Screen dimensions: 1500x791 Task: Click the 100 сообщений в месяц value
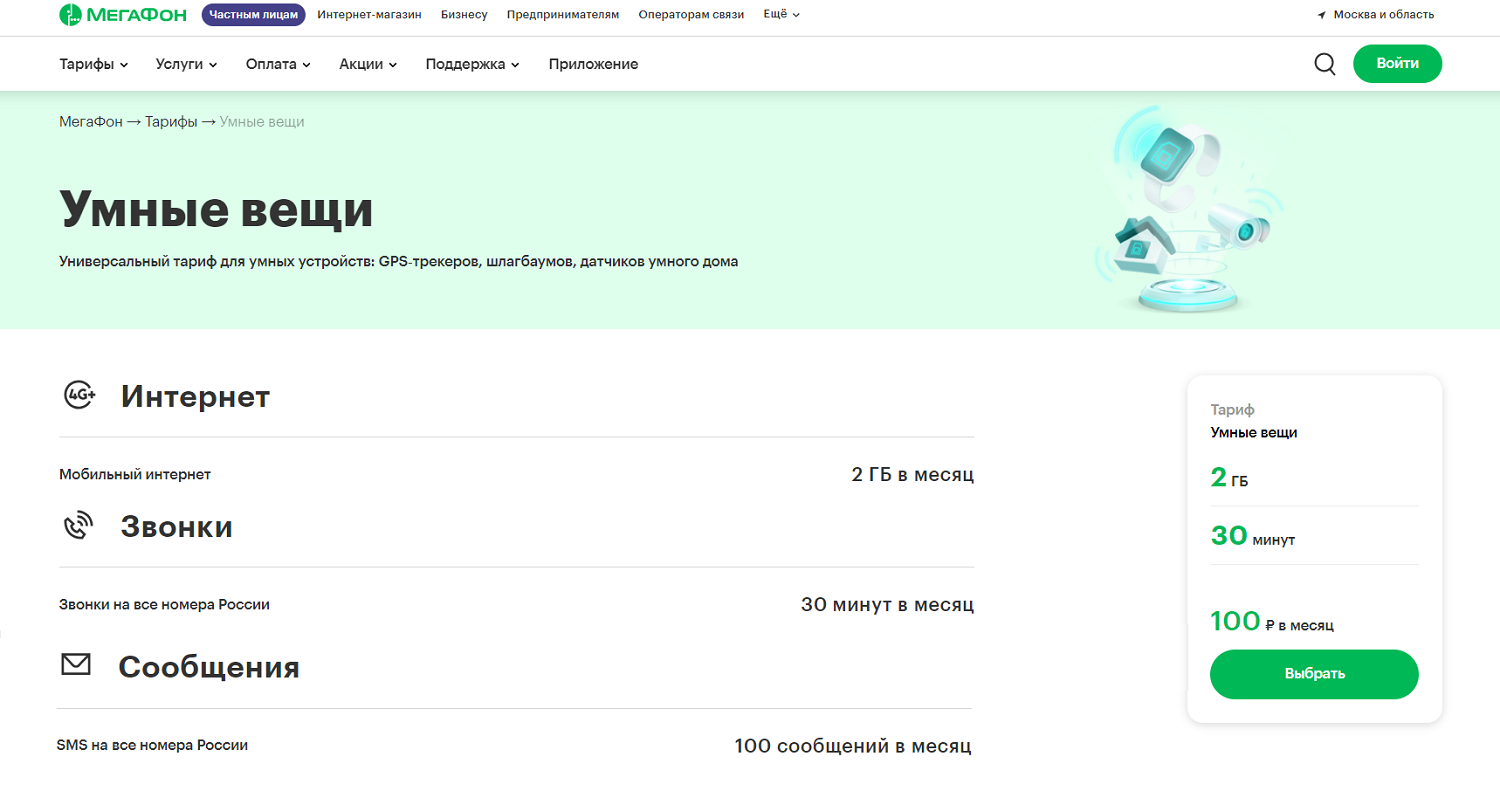853,746
